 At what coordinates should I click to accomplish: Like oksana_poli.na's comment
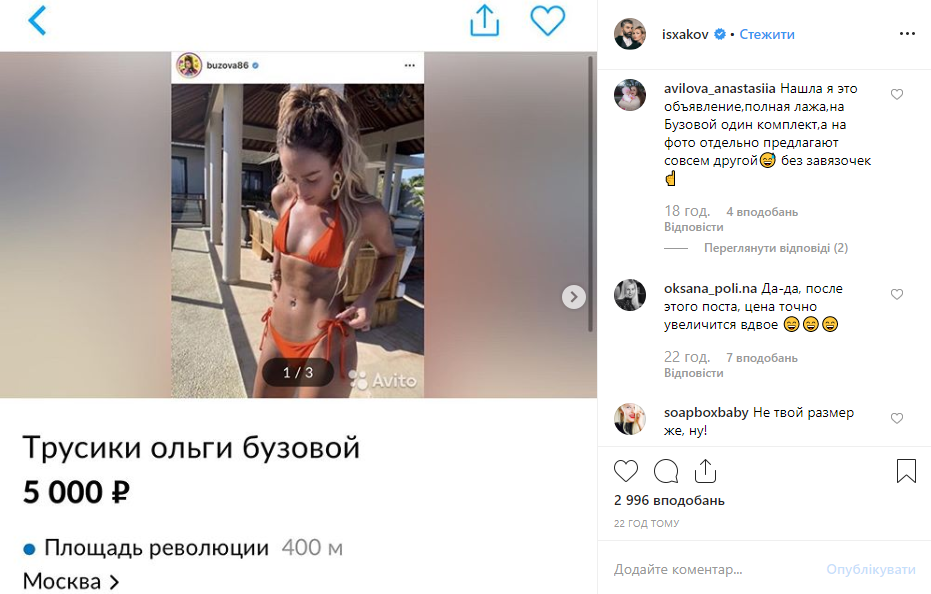pos(897,295)
